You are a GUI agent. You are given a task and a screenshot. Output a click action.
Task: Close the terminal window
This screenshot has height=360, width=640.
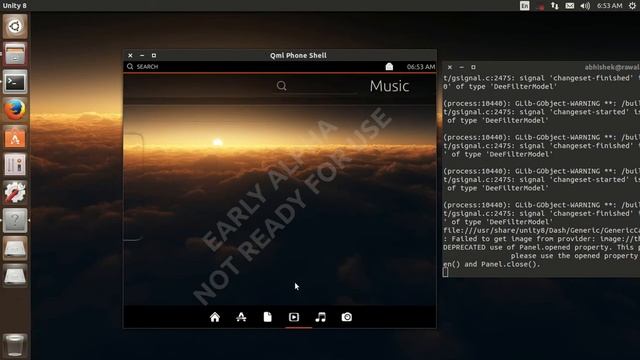pos(450,67)
